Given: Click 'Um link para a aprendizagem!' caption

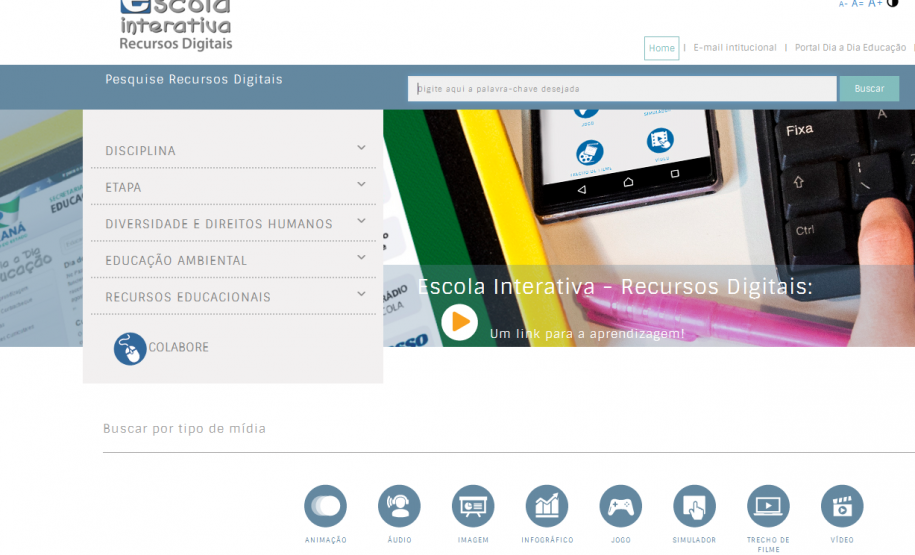Looking at the screenshot, I should [x=587, y=334].
